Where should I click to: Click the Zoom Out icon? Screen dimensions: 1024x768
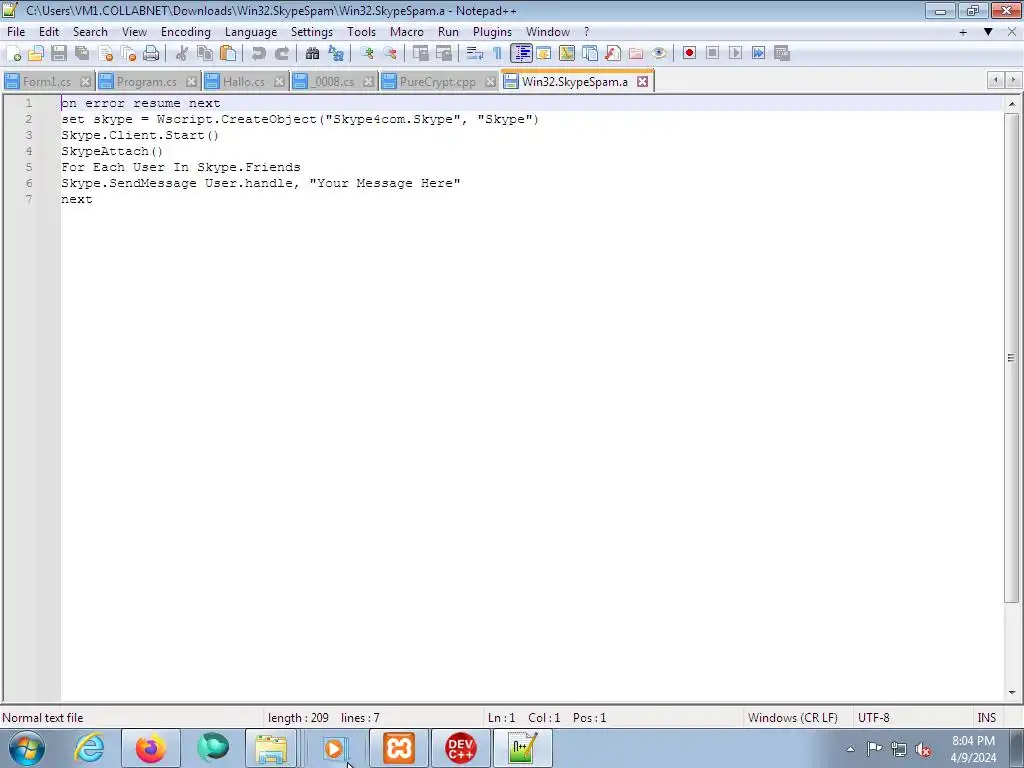pyautogui.click(x=390, y=54)
